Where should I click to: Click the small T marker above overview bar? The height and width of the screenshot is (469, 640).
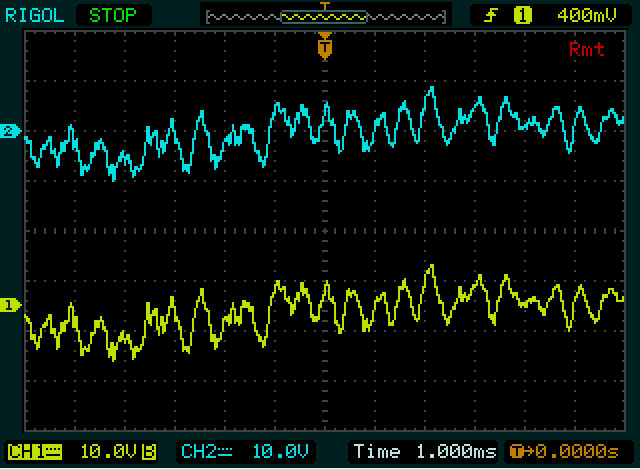tap(325, 6)
